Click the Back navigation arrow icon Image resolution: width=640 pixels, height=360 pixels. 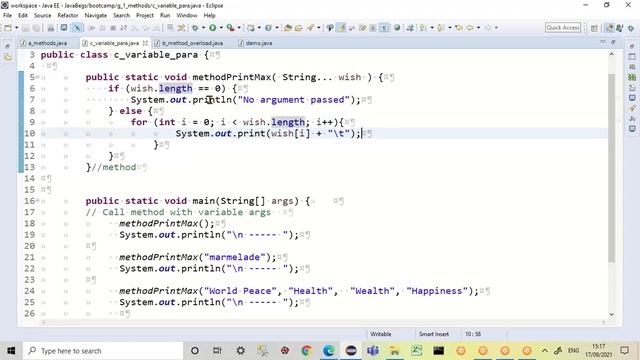tap(470, 28)
